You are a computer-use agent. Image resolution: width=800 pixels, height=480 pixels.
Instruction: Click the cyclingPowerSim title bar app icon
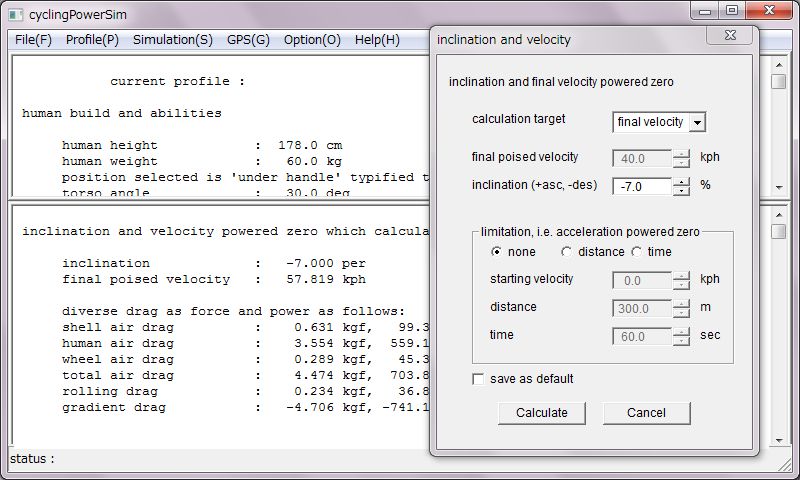[x=16, y=14]
